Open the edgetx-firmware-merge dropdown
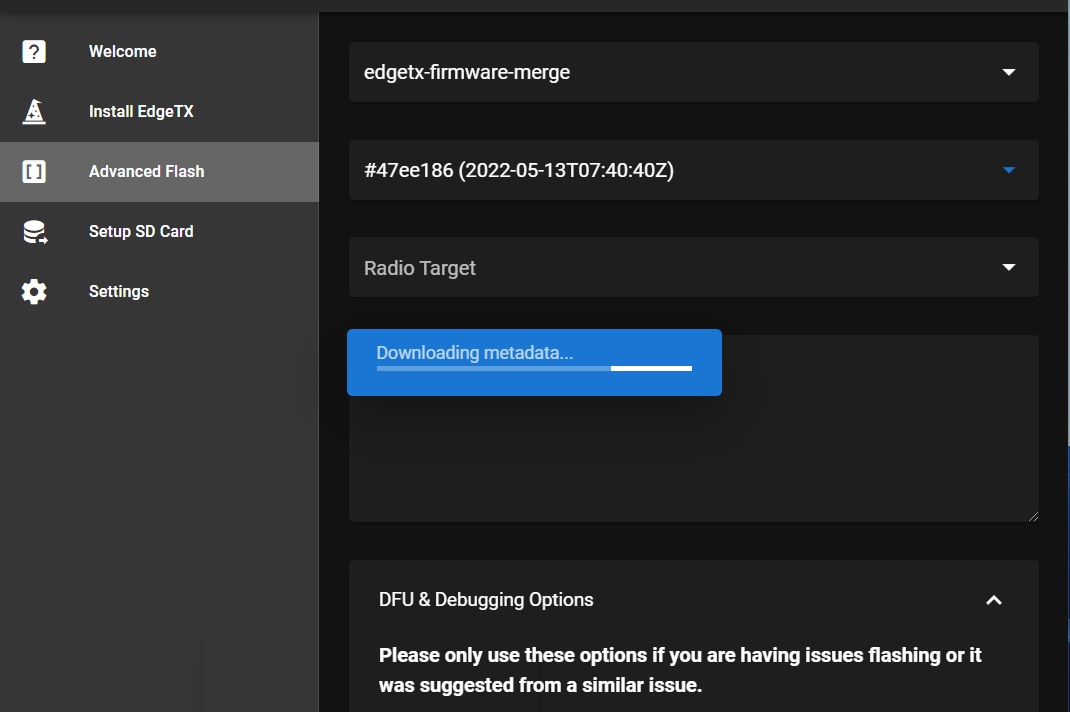Image resolution: width=1070 pixels, height=712 pixels. click(x=693, y=72)
